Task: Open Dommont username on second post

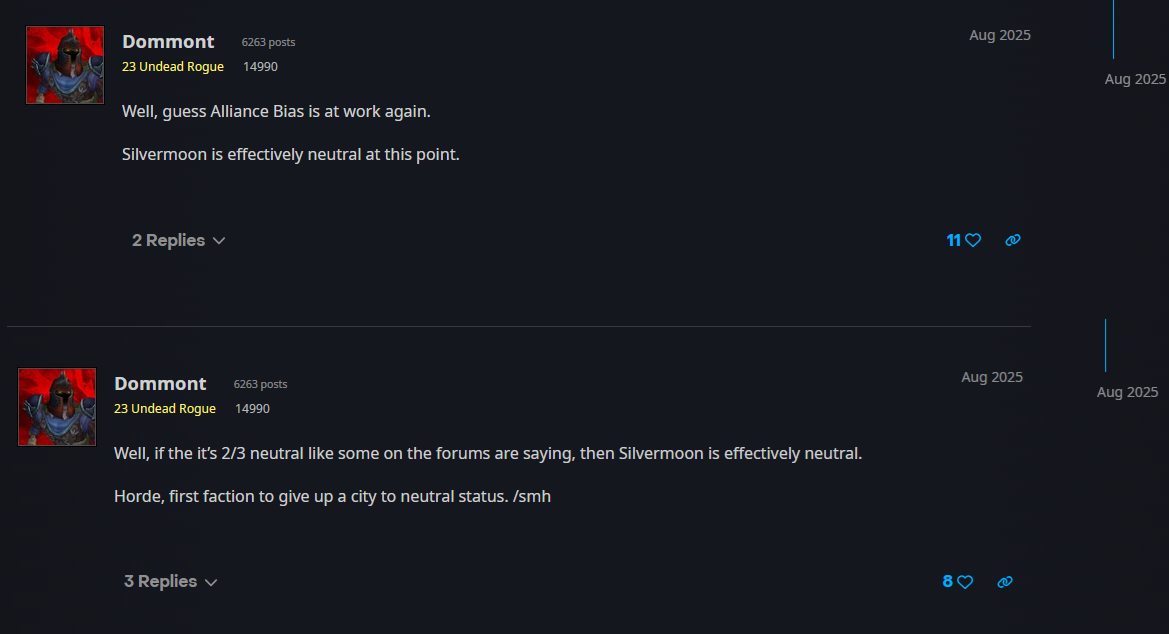Action: [160, 383]
